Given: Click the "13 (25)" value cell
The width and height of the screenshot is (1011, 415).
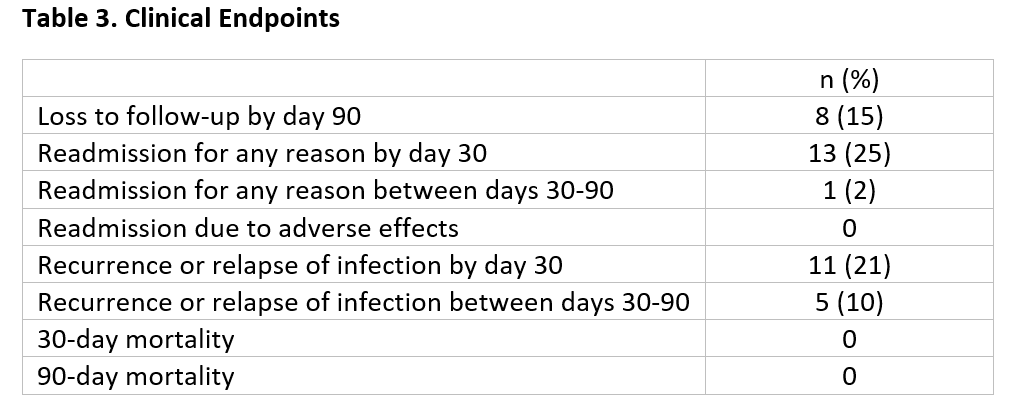Looking at the screenshot, I should coord(849,154).
